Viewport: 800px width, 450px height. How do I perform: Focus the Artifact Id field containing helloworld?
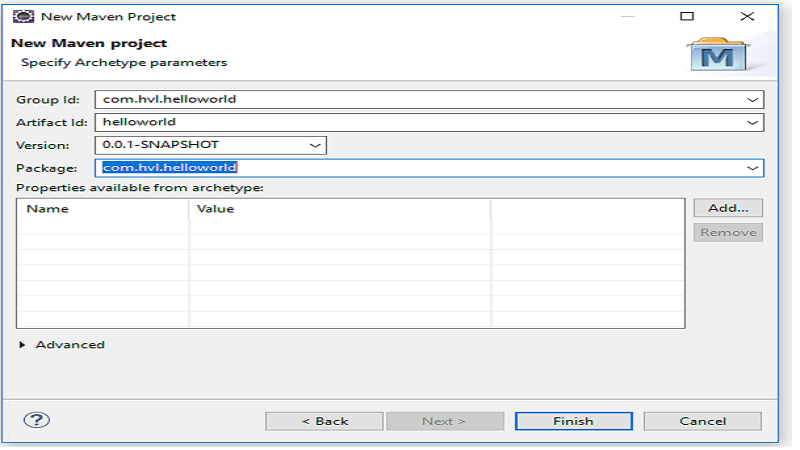point(400,122)
